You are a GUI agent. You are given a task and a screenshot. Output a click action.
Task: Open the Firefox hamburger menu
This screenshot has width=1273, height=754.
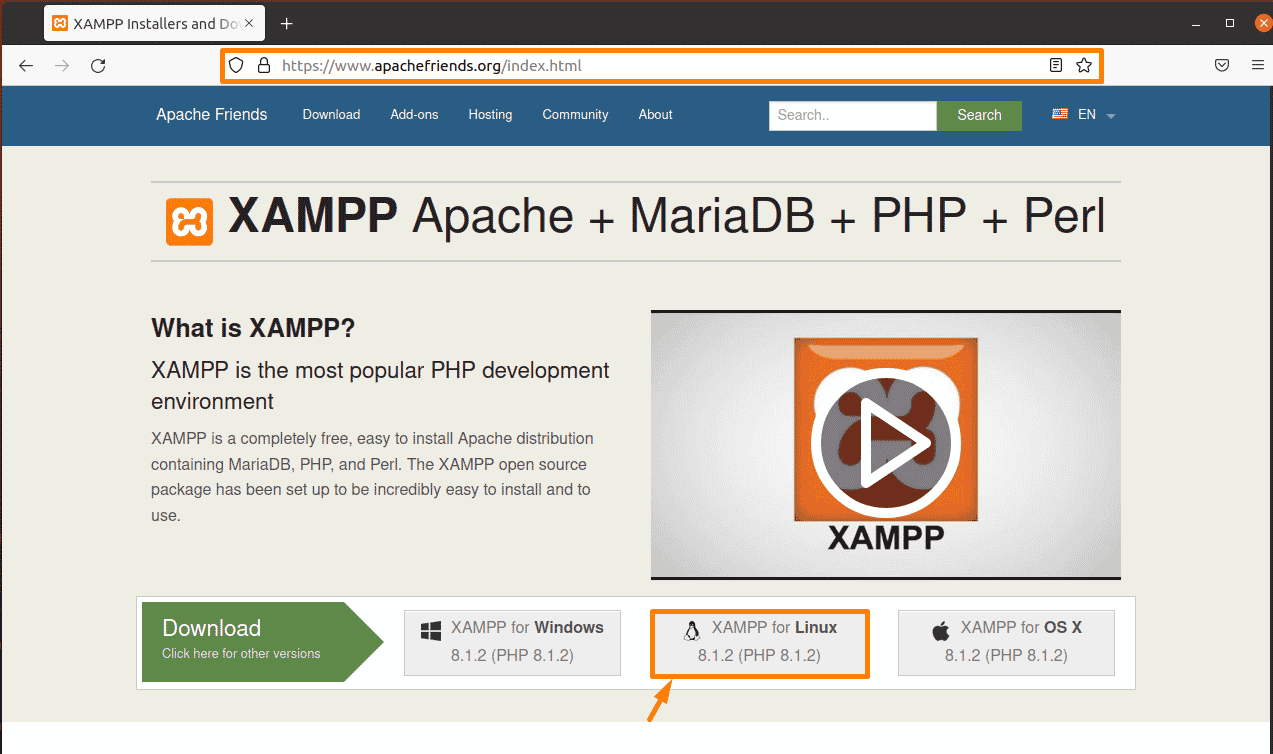tap(1257, 66)
